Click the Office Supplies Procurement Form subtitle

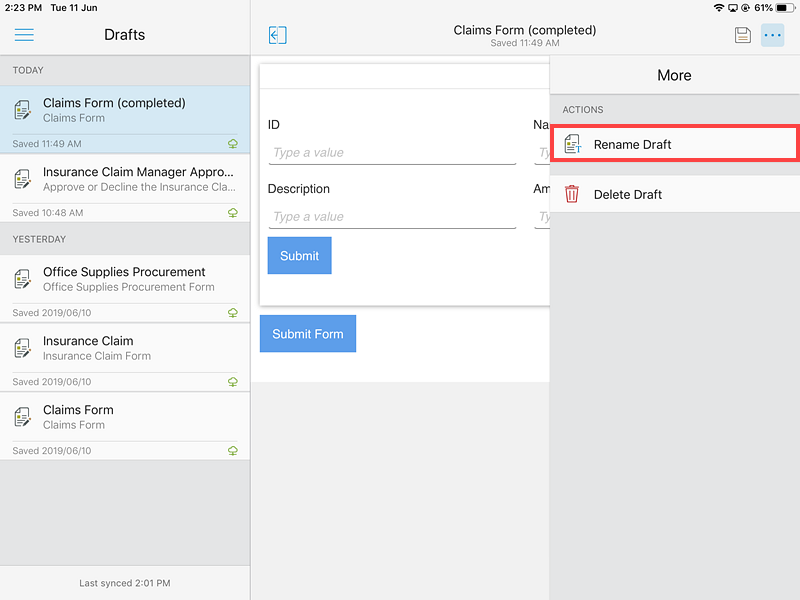point(129,287)
